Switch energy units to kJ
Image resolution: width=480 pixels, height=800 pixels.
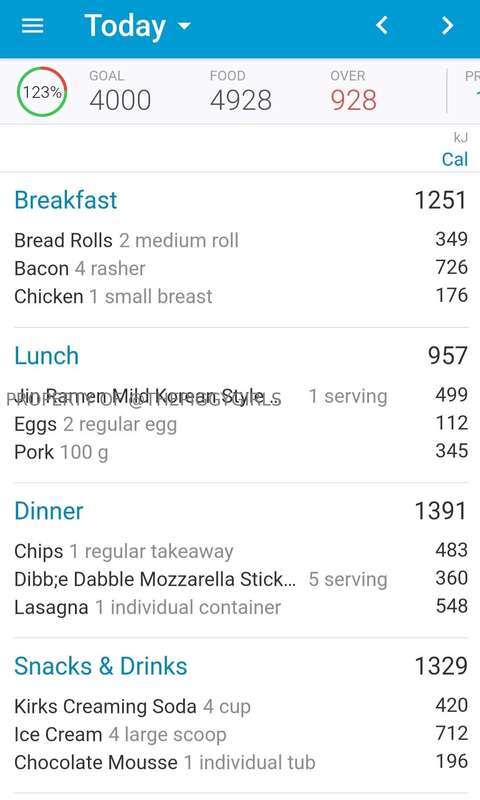pyautogui.click(x=461, y=137)
